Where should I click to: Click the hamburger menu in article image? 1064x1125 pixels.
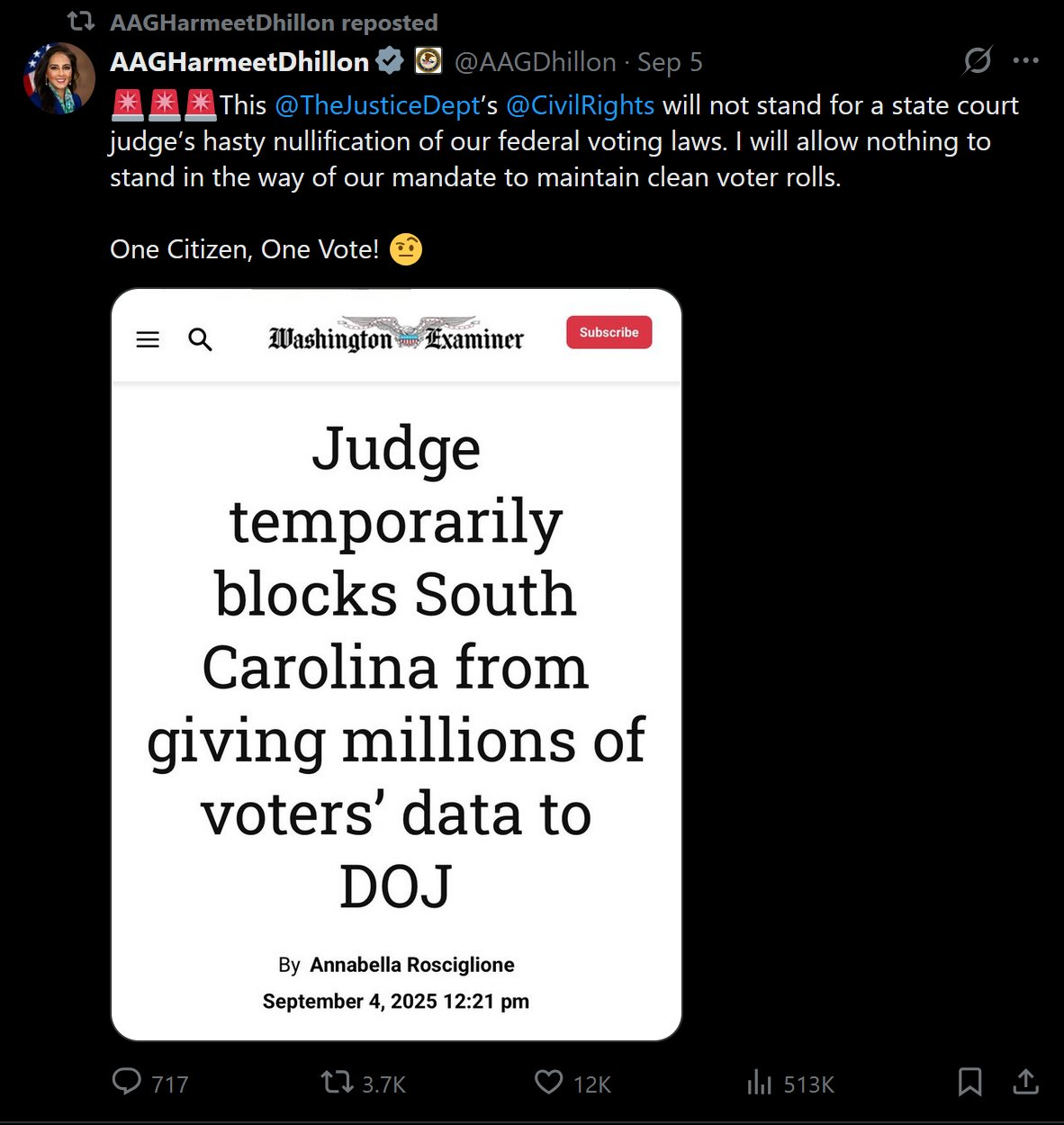(x=148, y=339)
